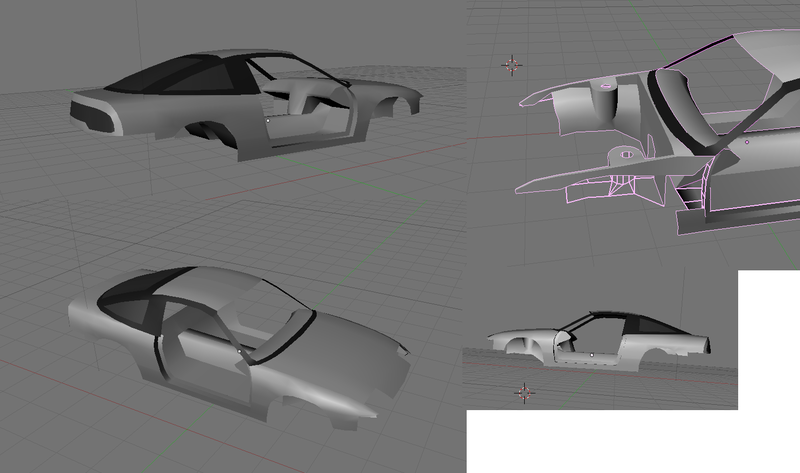This screenshot has width=800, height=473.
Task: Click upper strut tower mount in close-up
Action: 606,86
